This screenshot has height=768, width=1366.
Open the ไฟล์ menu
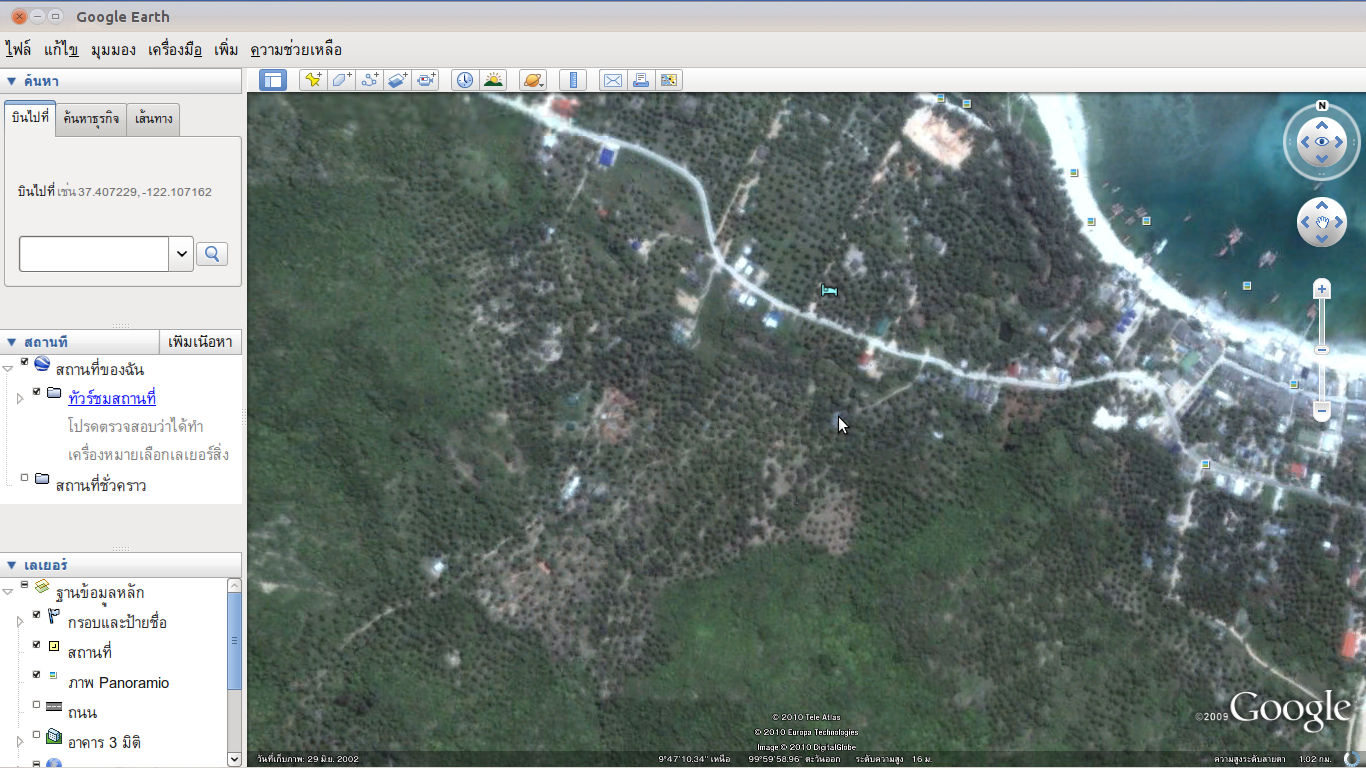click(x=18, y=49)
